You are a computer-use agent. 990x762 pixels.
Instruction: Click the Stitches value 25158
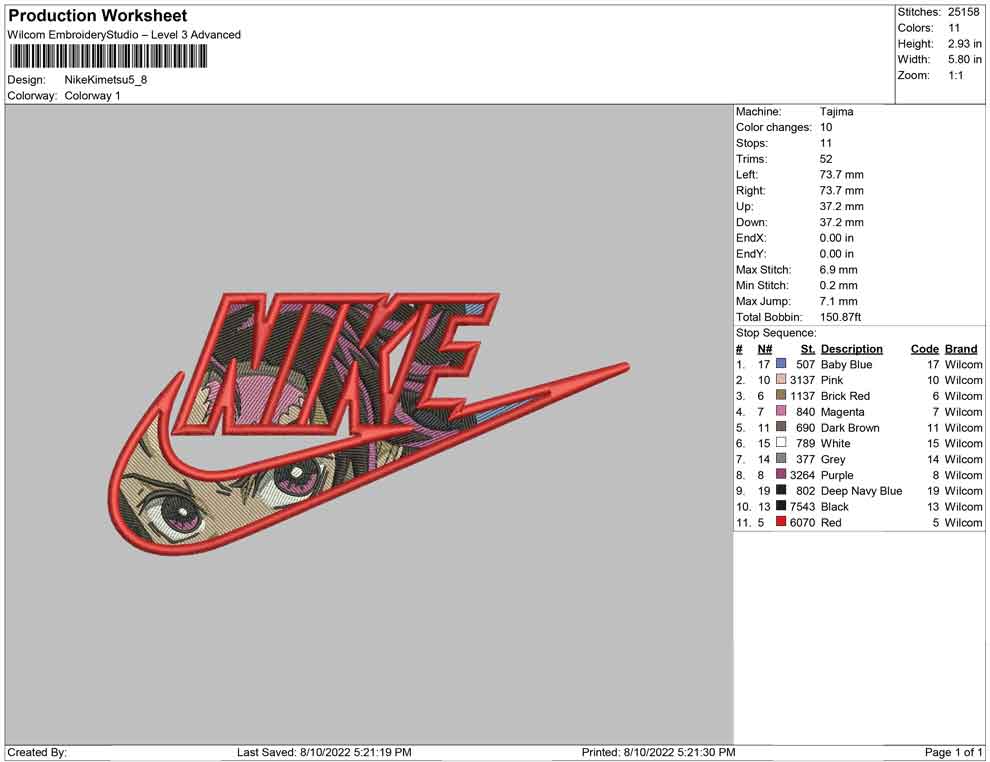[x=963, y=12]
